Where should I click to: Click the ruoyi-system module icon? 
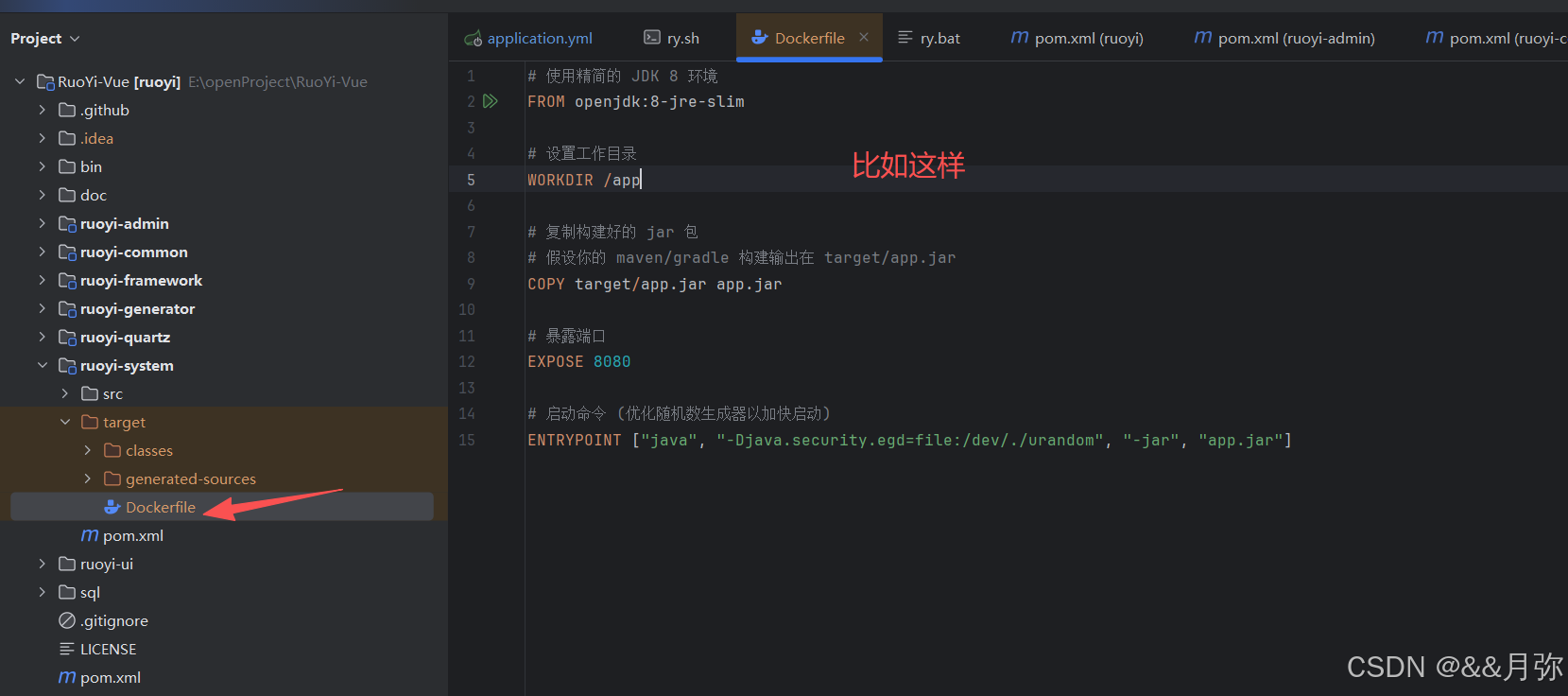point(67,365)
